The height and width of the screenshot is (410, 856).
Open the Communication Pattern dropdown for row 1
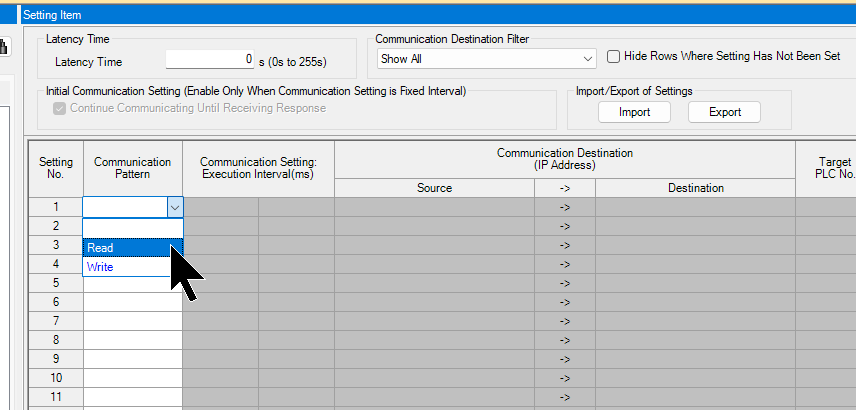175,207
